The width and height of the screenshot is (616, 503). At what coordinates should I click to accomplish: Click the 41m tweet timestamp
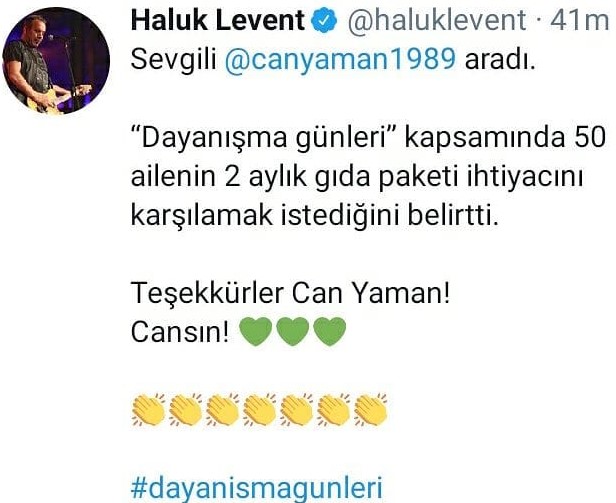(x=579, y=20)
